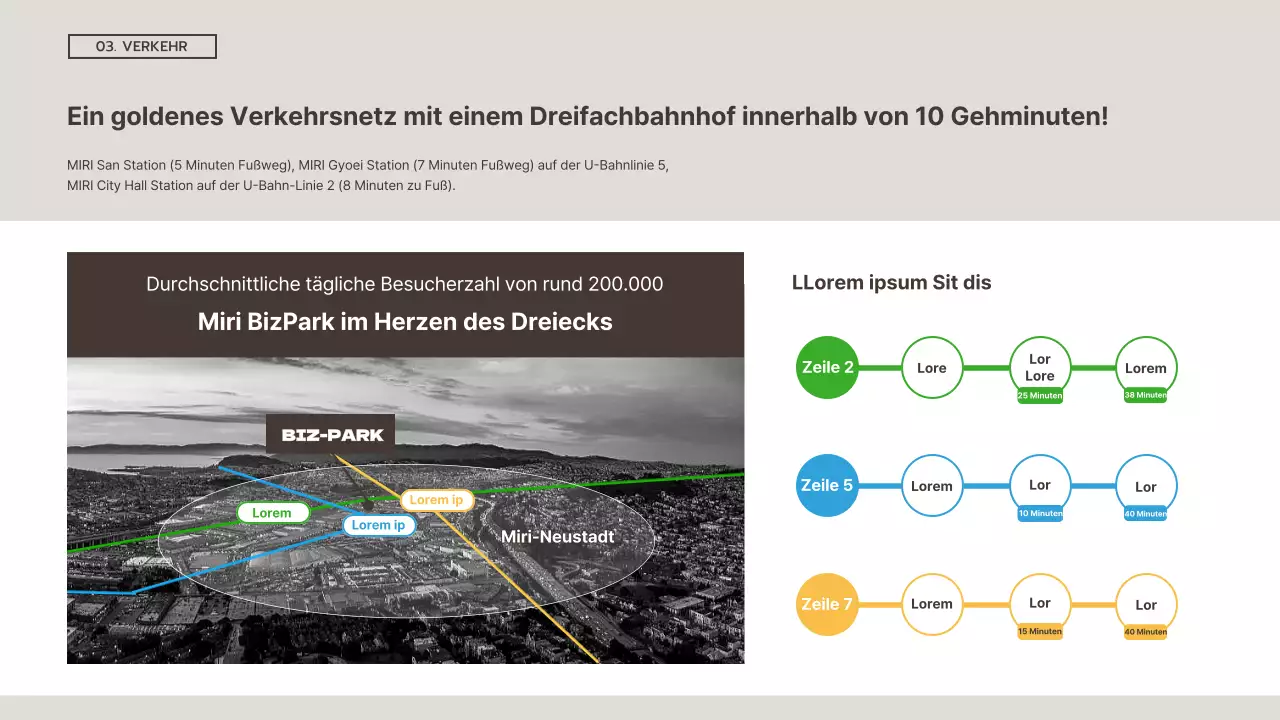Viewport: 1280px width, 720px height.
Task: Select the blue Lorem ip map marker
Action: pos(379,524)
